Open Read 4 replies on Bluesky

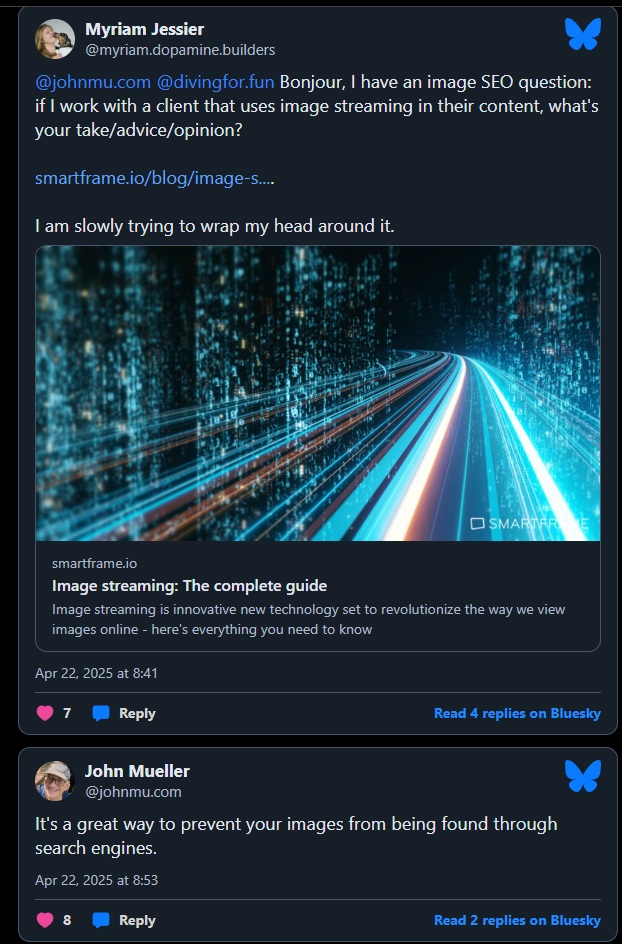517,713
